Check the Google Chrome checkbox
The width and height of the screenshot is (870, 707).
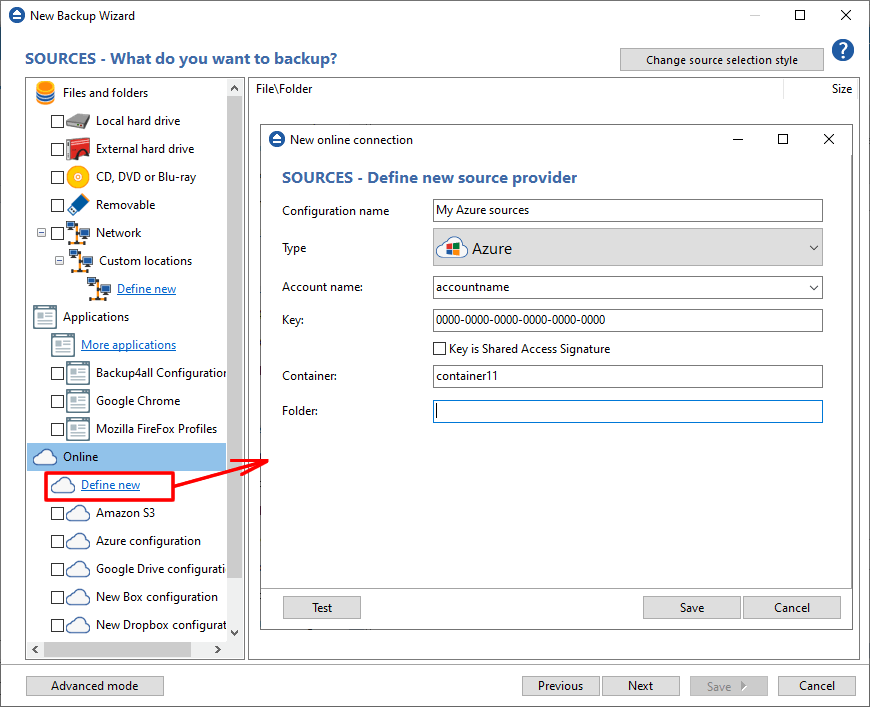(x=57, y=401)
